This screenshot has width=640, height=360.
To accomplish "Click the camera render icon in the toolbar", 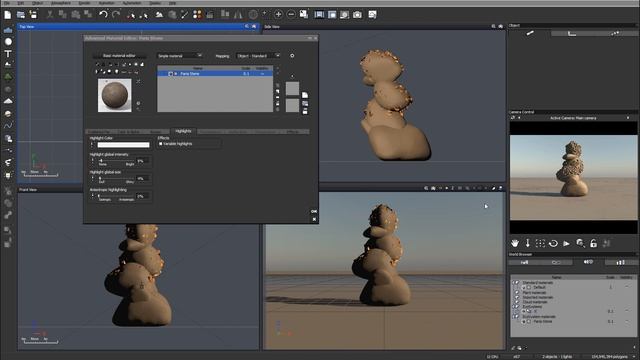I will coord(357,15).
